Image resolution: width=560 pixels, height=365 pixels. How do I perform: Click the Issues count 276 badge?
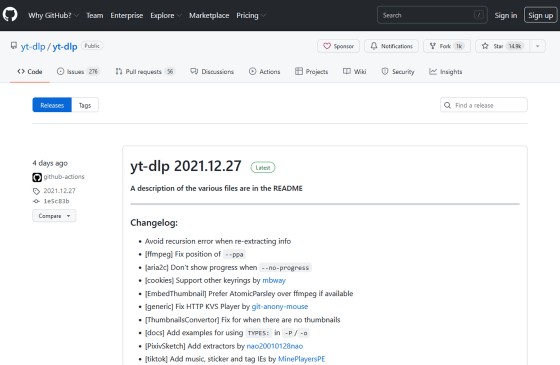pyautogui.click(x=93, y=71)
